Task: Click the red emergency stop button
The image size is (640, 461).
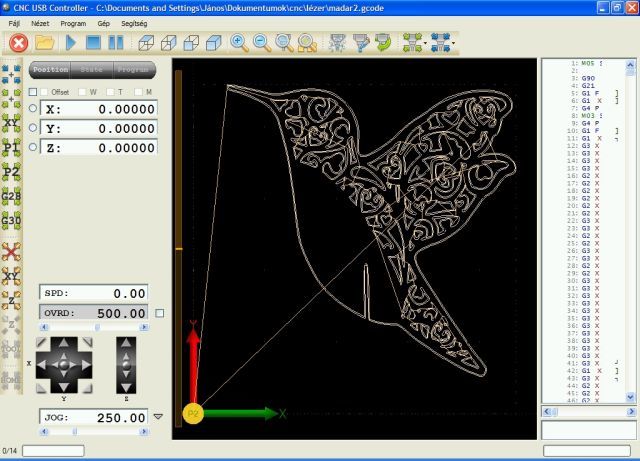Action: pos(18,43)
